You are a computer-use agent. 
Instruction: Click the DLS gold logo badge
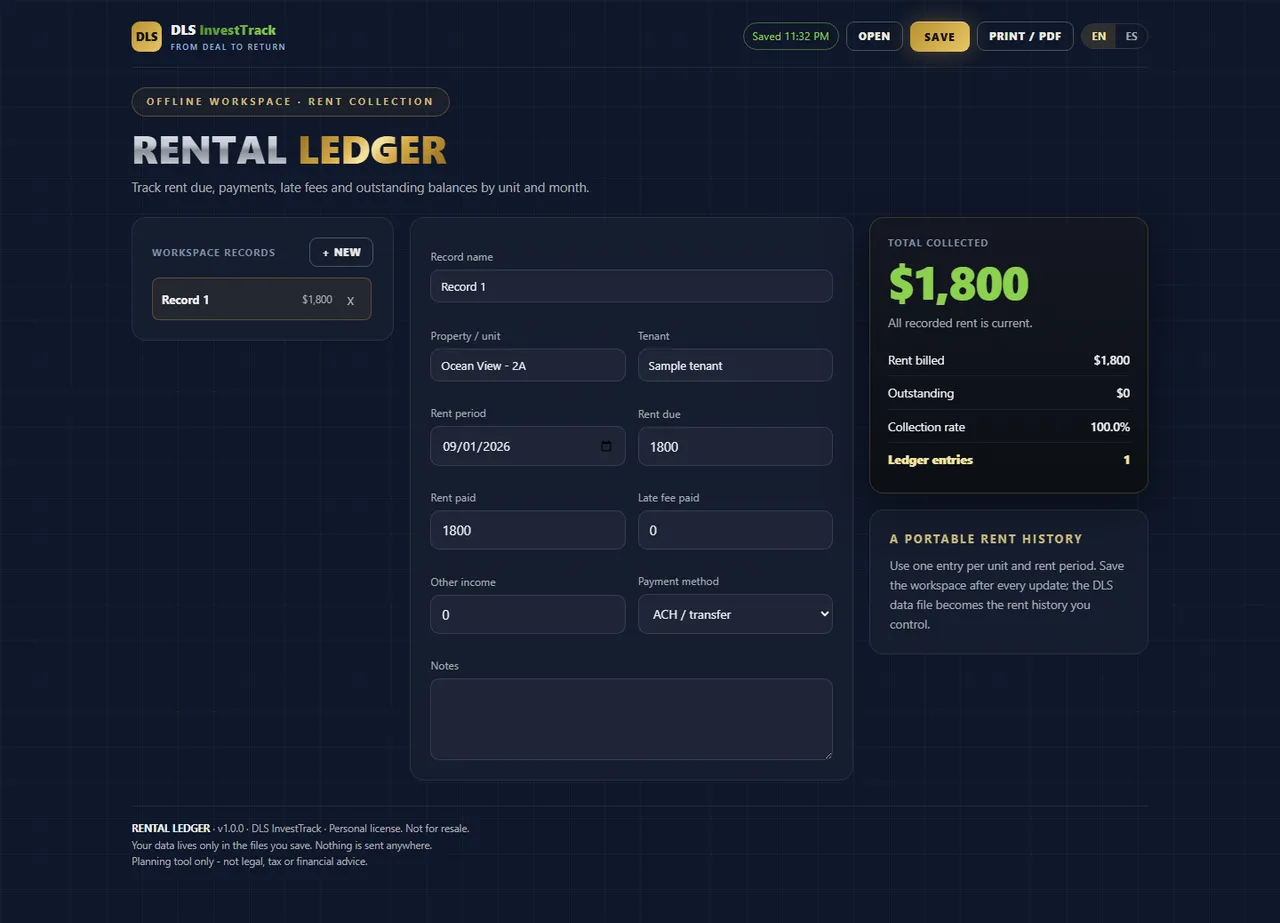tap(146, 37)
